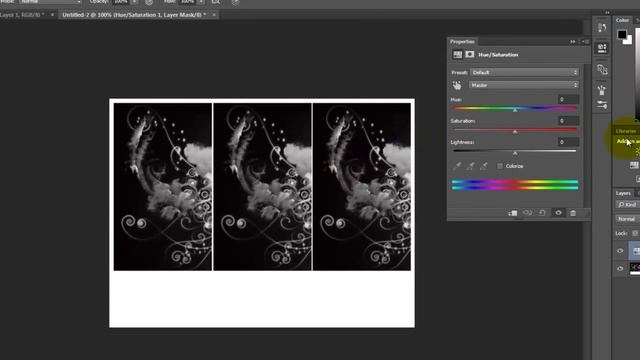Viewport: 640px width, 360px height.
Task: Open the Flow slider dropdown arrow
Action: tap(201, 2)
